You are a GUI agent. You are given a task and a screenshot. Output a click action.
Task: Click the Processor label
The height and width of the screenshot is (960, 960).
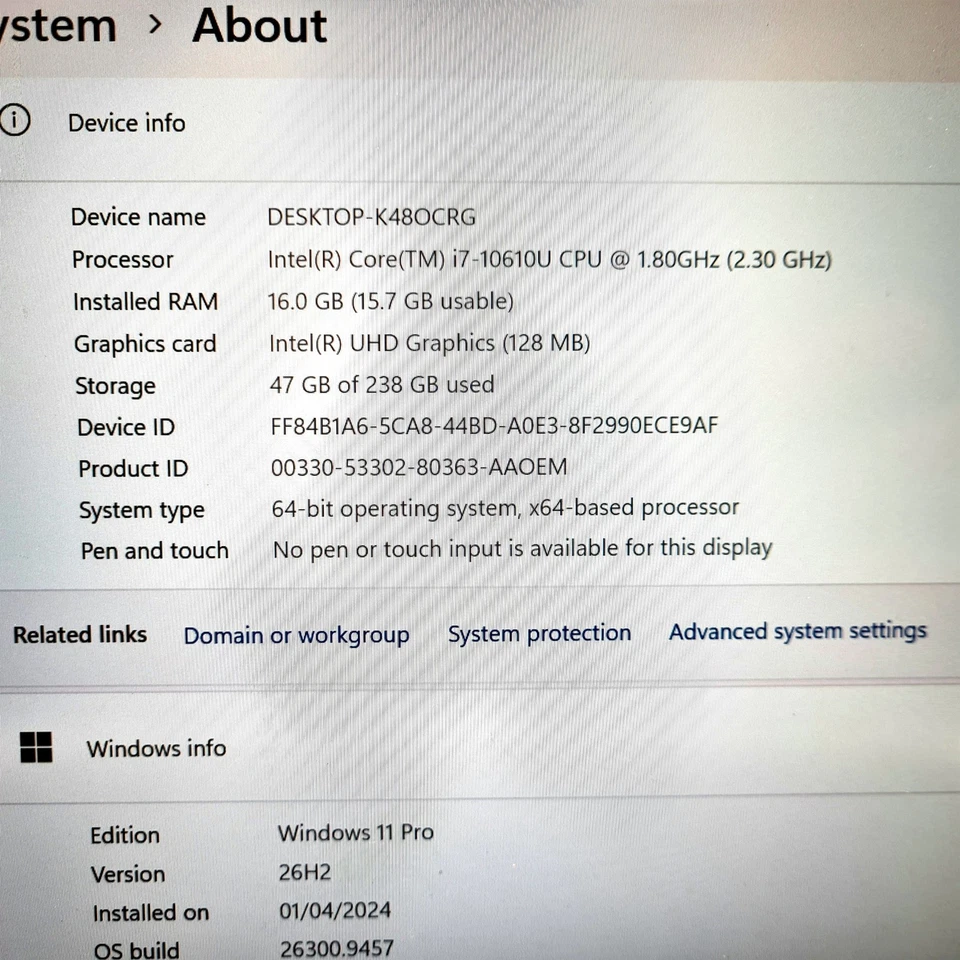tap(122, 260)
